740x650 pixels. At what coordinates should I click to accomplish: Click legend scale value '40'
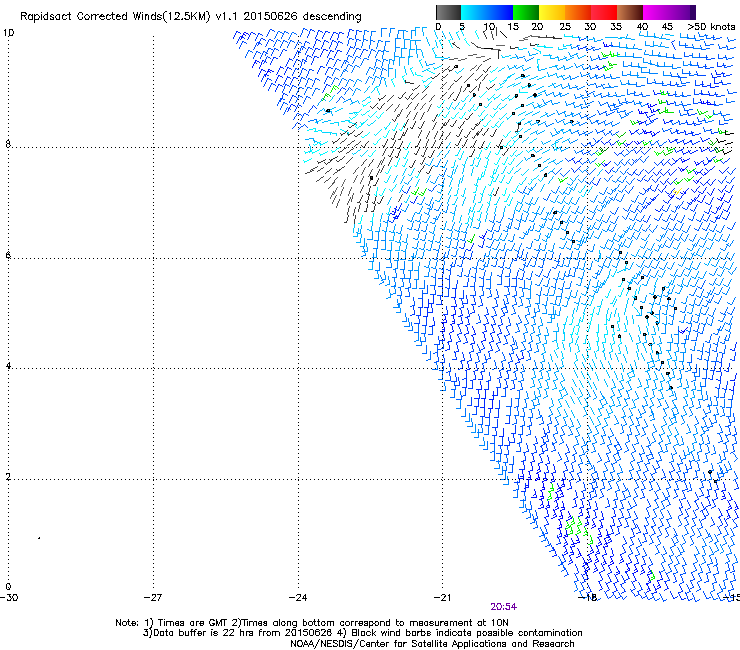(642, 27)
